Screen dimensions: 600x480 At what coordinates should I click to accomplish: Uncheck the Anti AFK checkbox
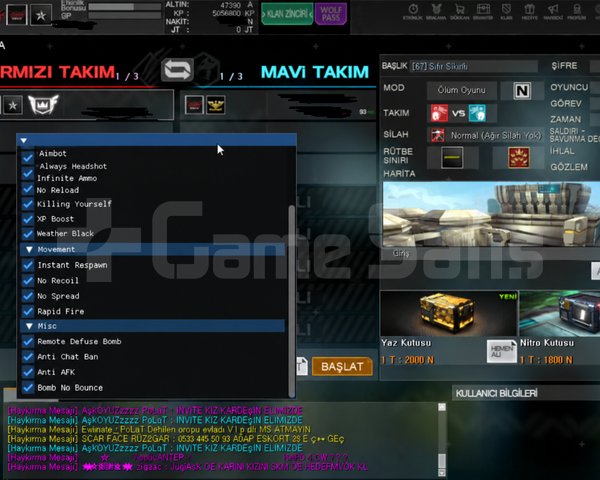pos(28,372)
